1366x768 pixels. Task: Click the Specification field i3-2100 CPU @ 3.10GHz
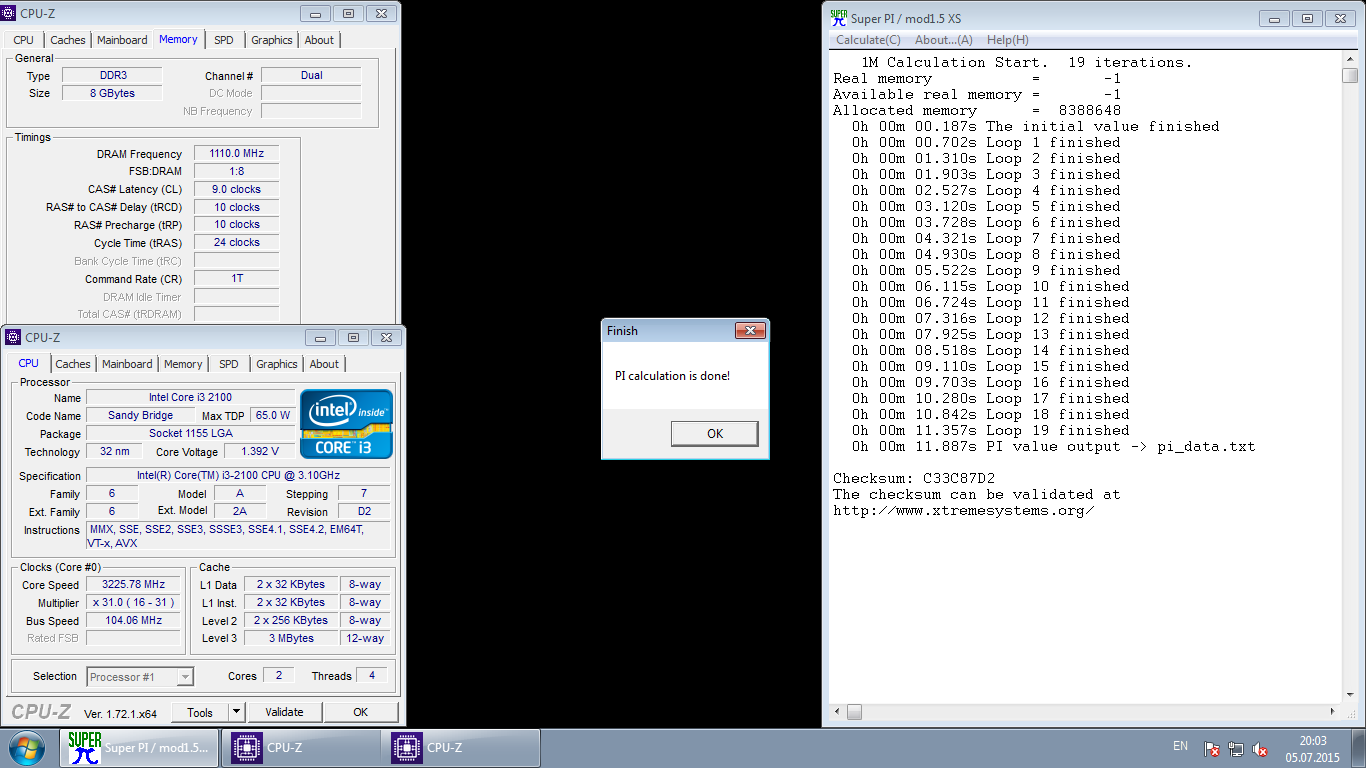[239, 476]
